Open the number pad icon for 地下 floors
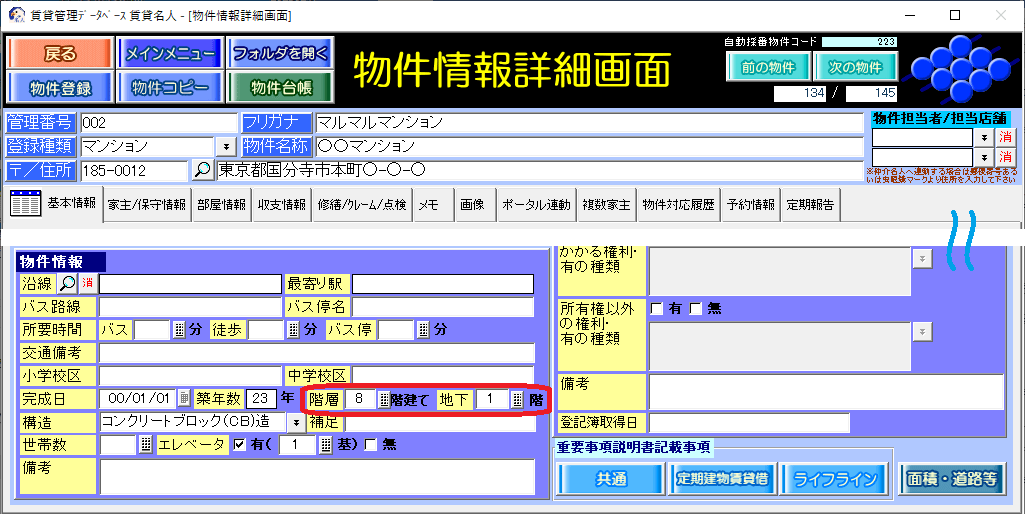The image size is (1025, 514). coord(517,399)
